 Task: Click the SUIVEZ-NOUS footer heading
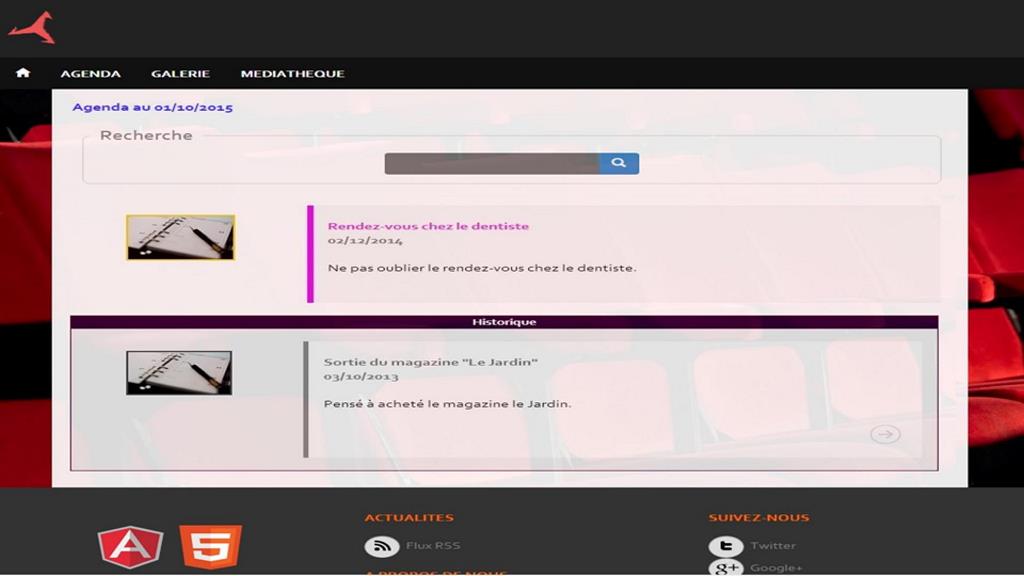tap(759, 517)
